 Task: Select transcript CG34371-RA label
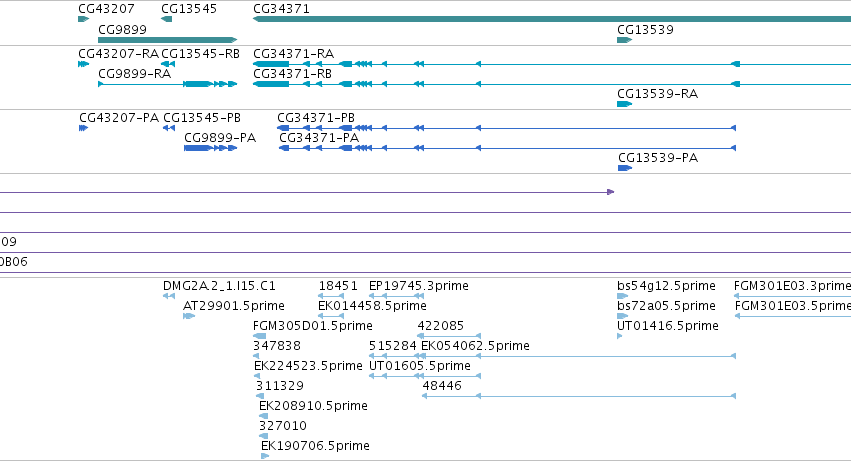tap(294, 54)
